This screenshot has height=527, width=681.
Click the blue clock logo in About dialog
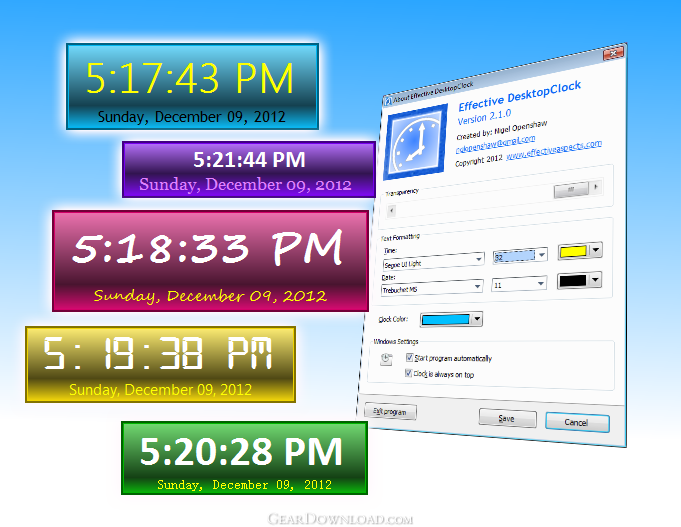pos(416,142)
